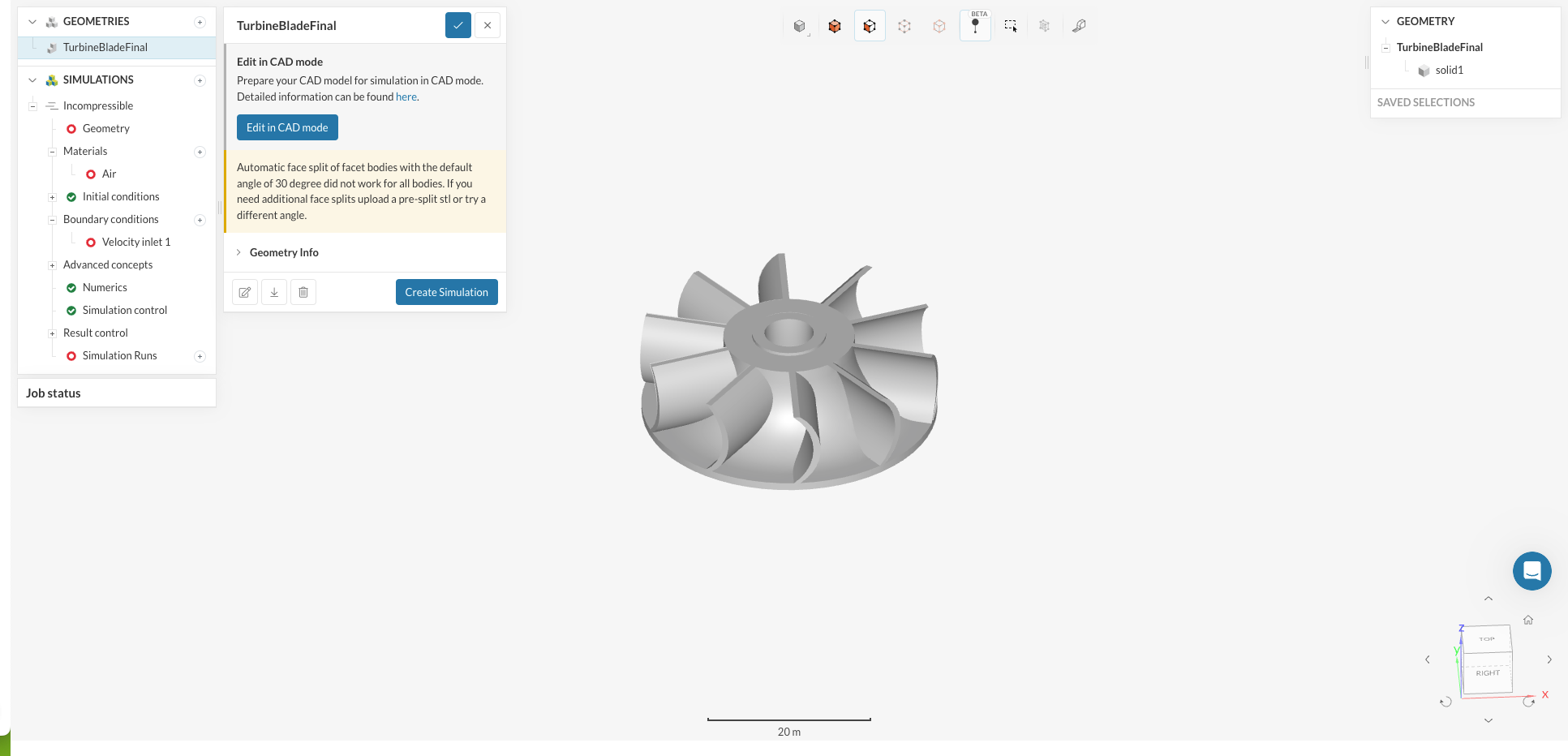This screenshot has width=1568, height=756.
Task: Confirm TurbineBladeFinal with the checkmark button
Action: point(458,25)
